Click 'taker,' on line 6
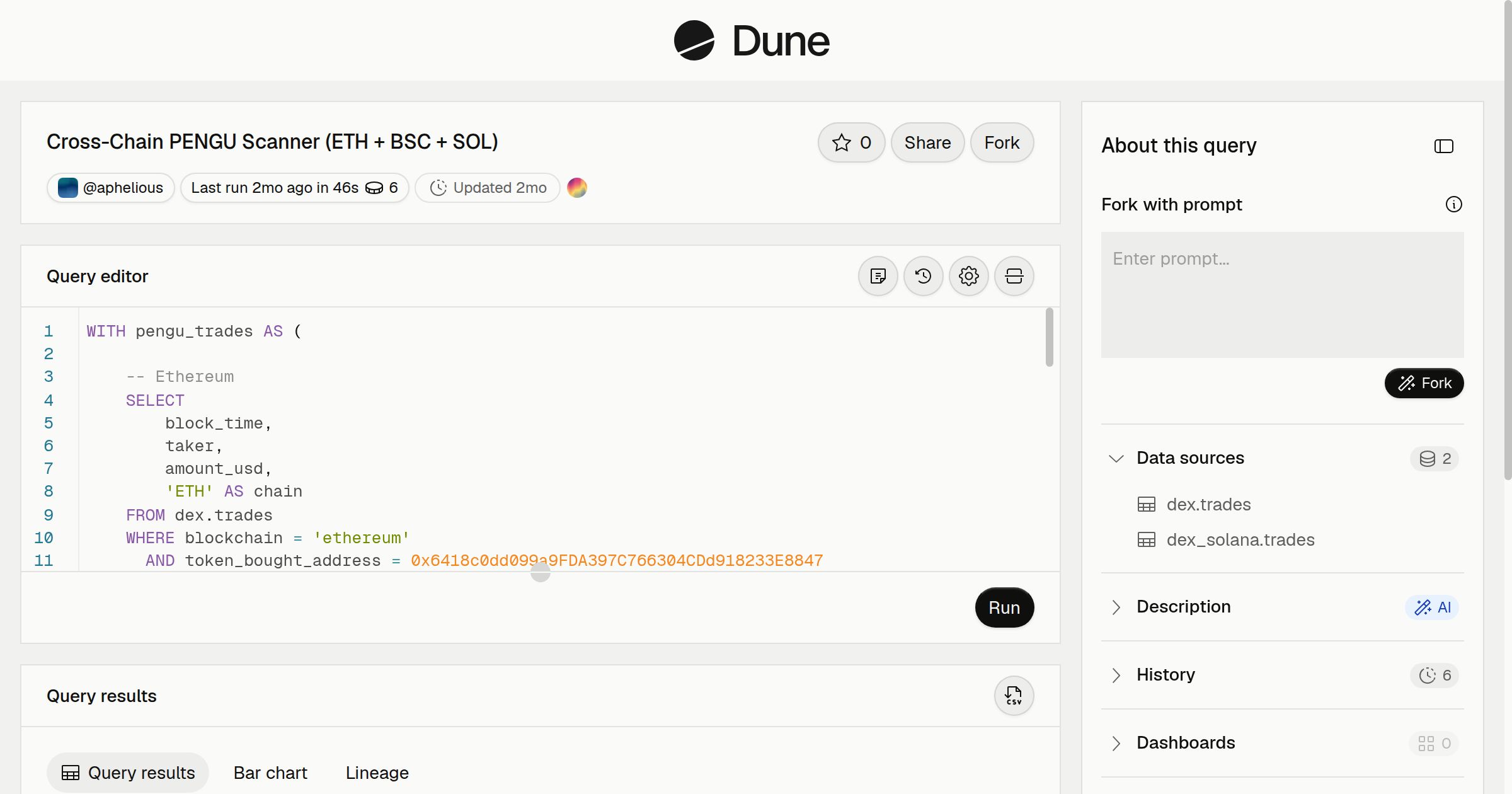 pyautogui.click(x=194, y=446)
